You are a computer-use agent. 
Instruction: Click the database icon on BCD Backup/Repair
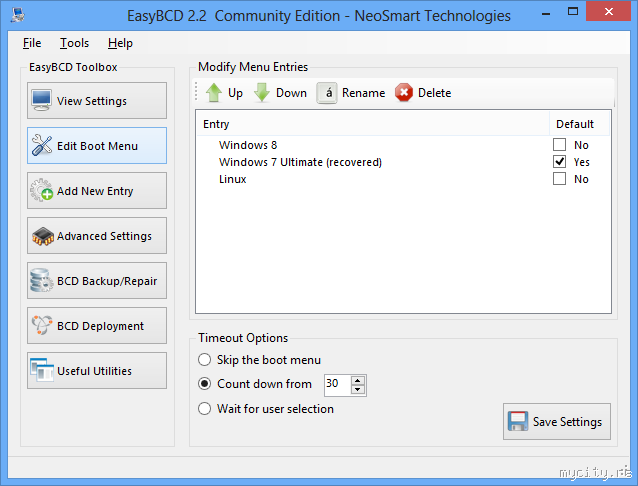(x=42, y=280)
